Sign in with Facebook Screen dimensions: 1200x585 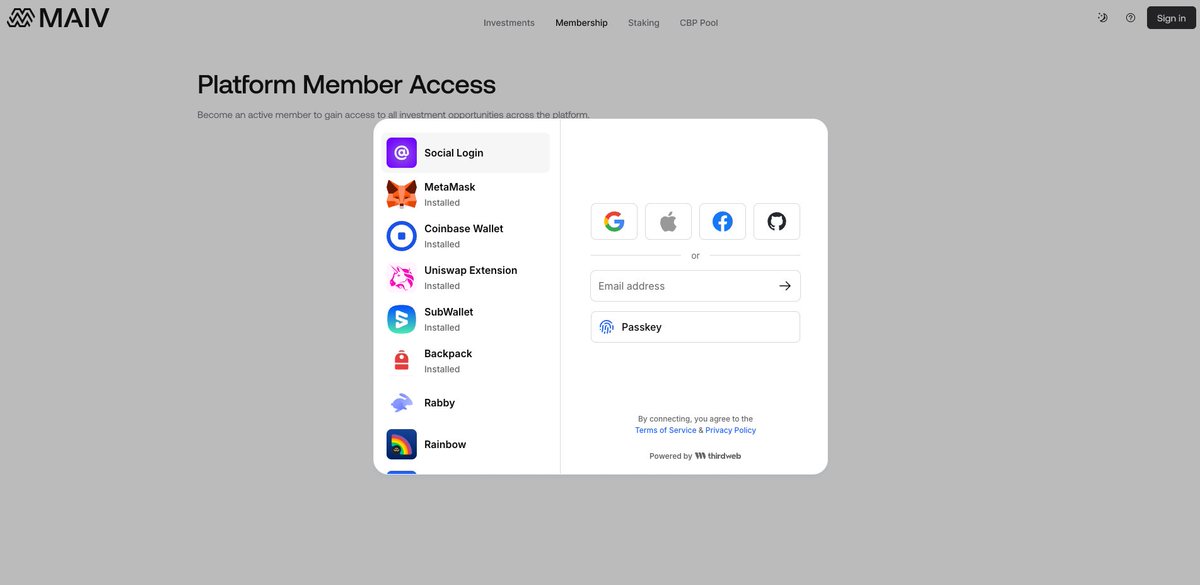coord(722,222)
